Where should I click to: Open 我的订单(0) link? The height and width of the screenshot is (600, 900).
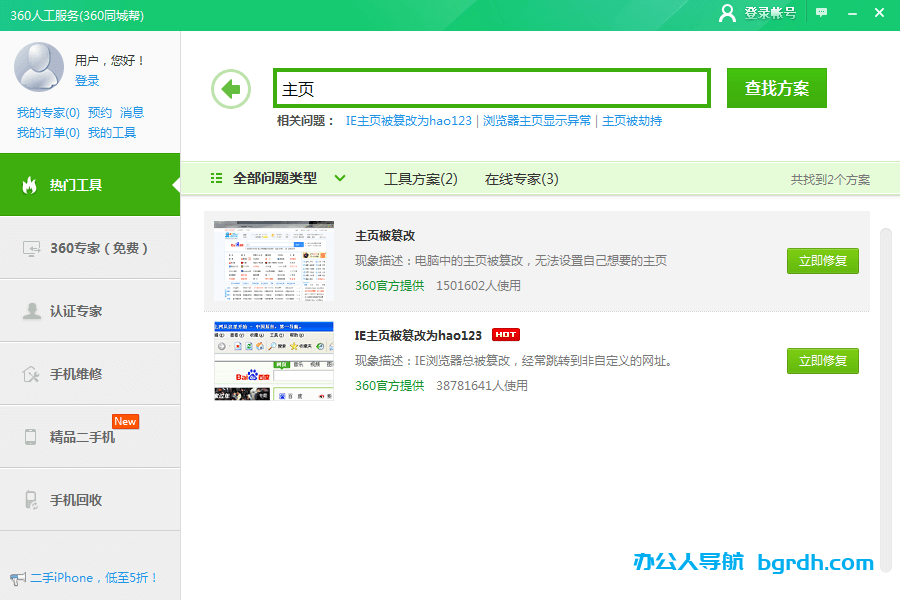pos(48,132)
